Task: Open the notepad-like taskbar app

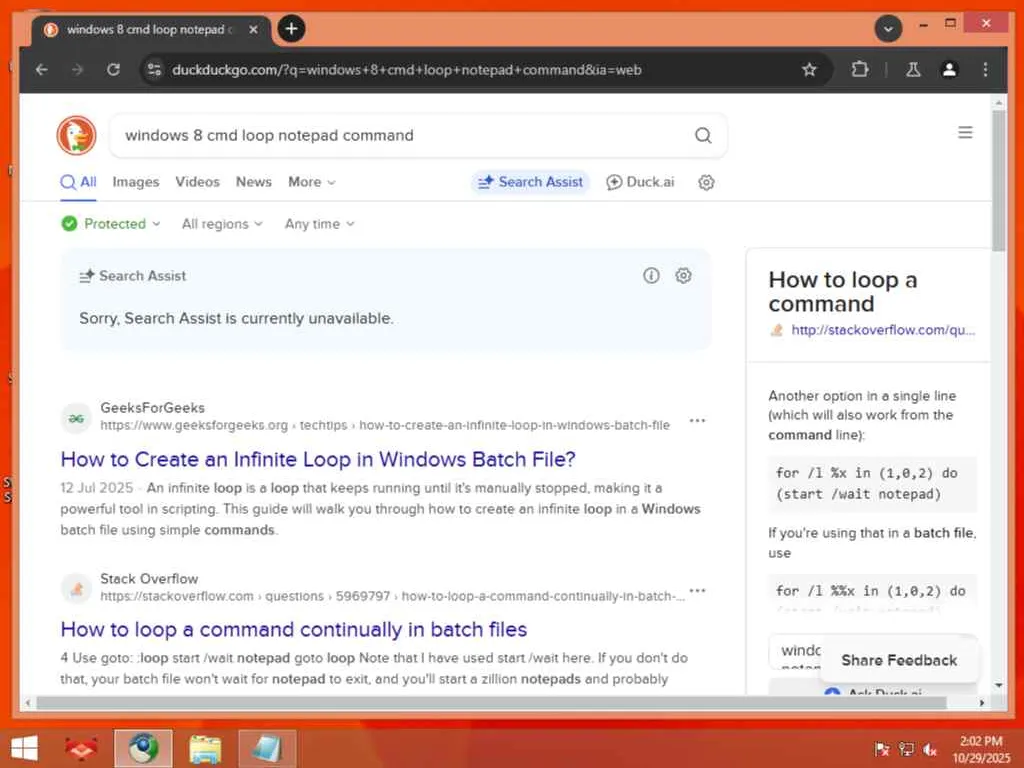Action: [x=267, y=748]
